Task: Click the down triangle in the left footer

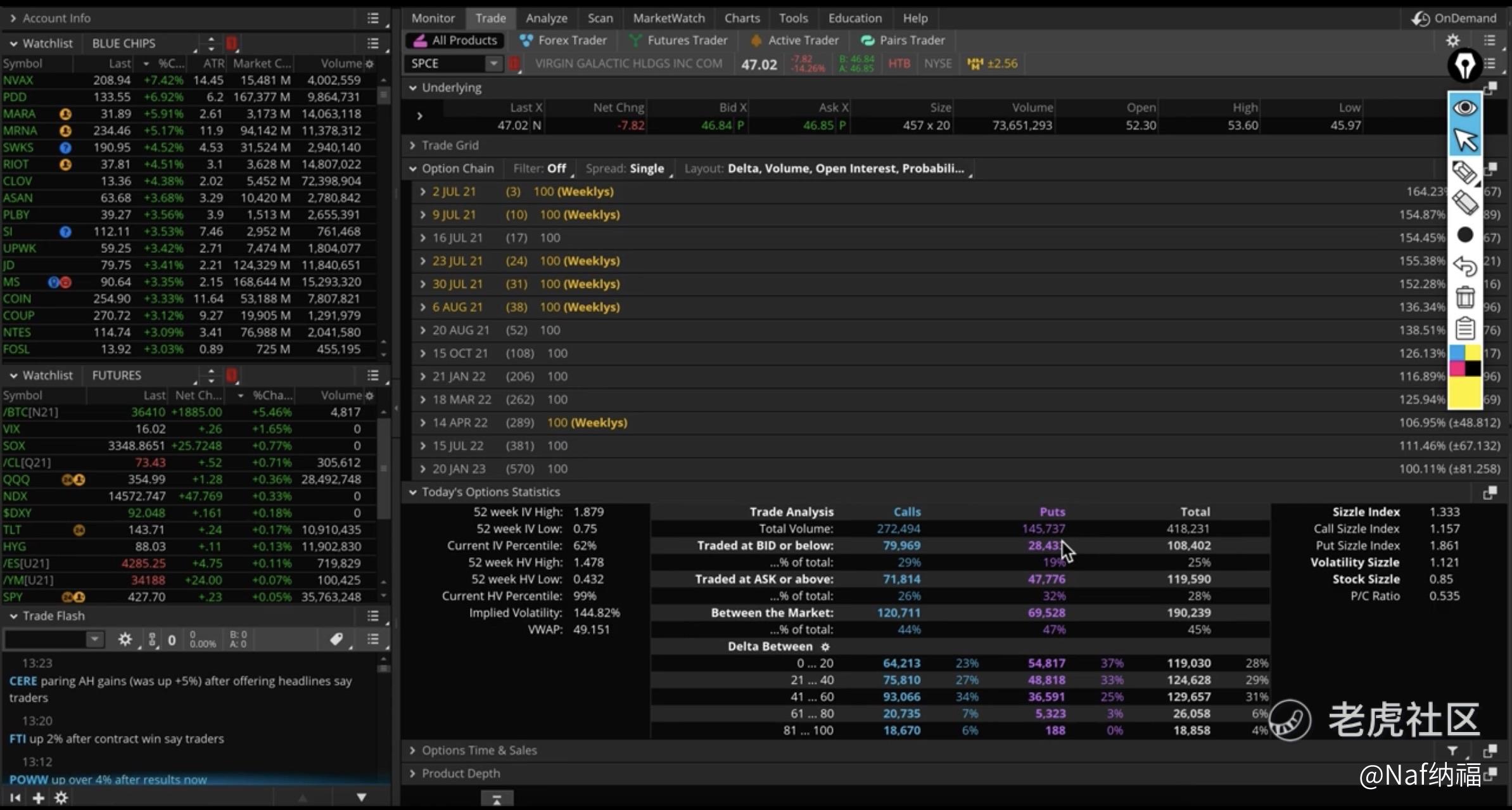Action: pyautogui.click(x=361, y=797)
